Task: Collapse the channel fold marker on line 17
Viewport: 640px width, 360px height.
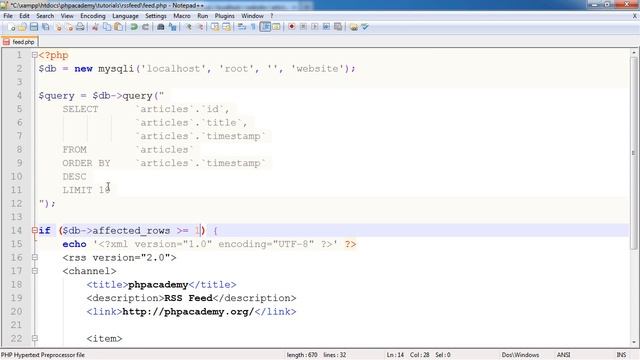Action: (35, 271)
